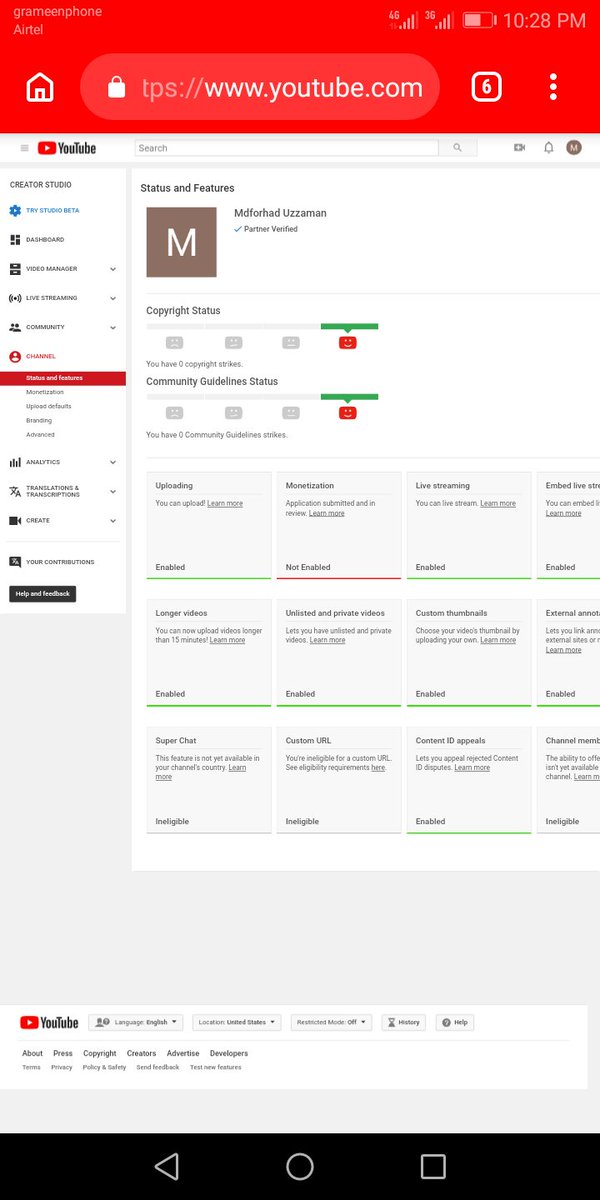
Task: Expand the Translations & Transcriptions chevron
Action: coord(113,491)
